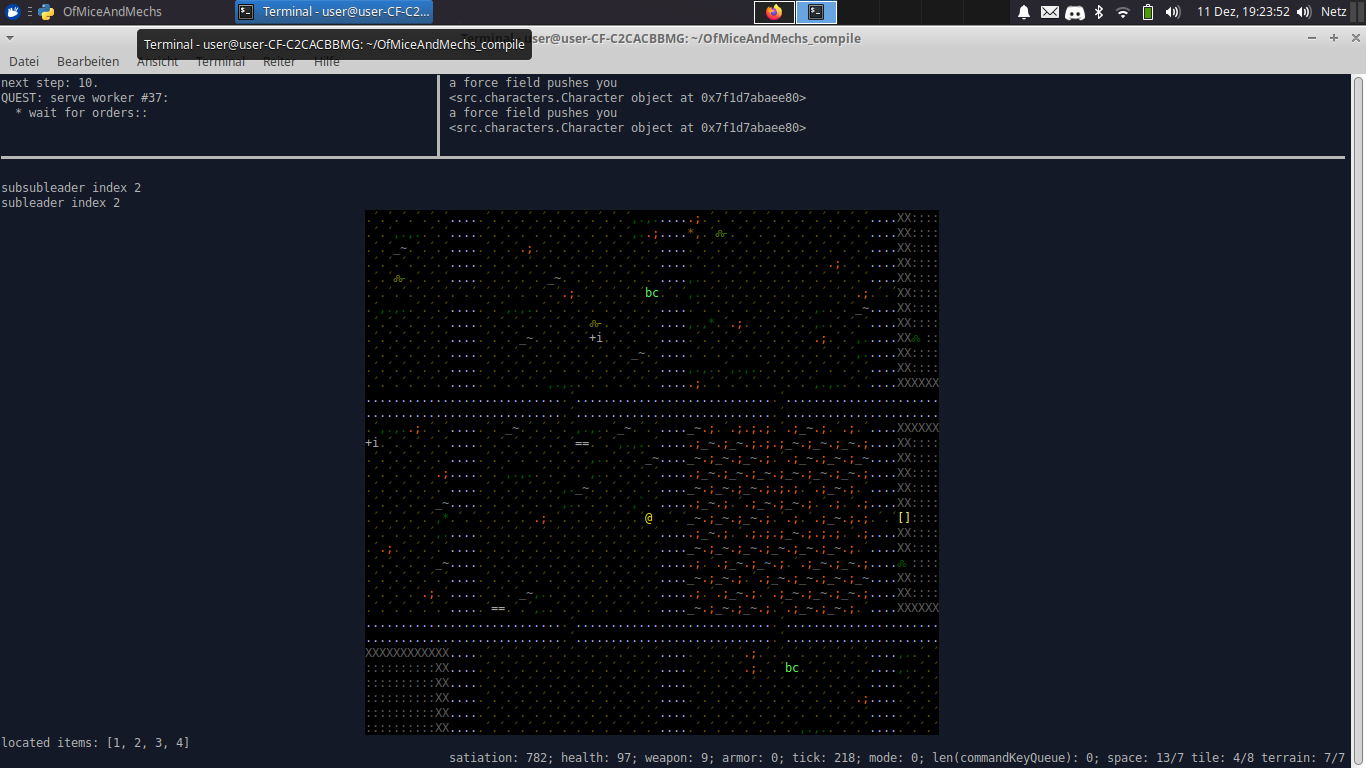Click the yellow @ player character on the map

pyautogui.click(x=648, y=518)
